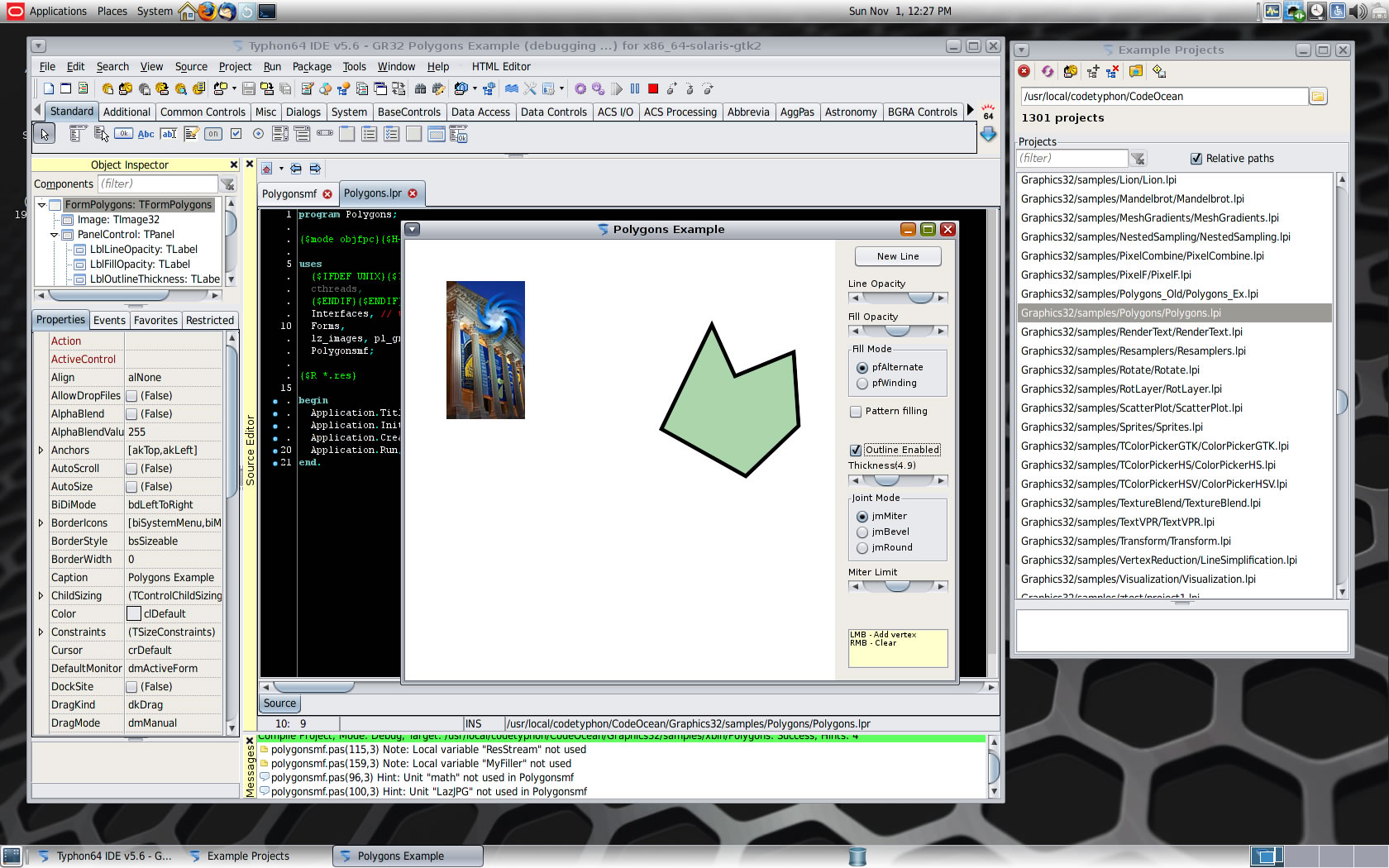Click the New Form toolbar icon
1389x868 pixels.
tap(65, 88)
